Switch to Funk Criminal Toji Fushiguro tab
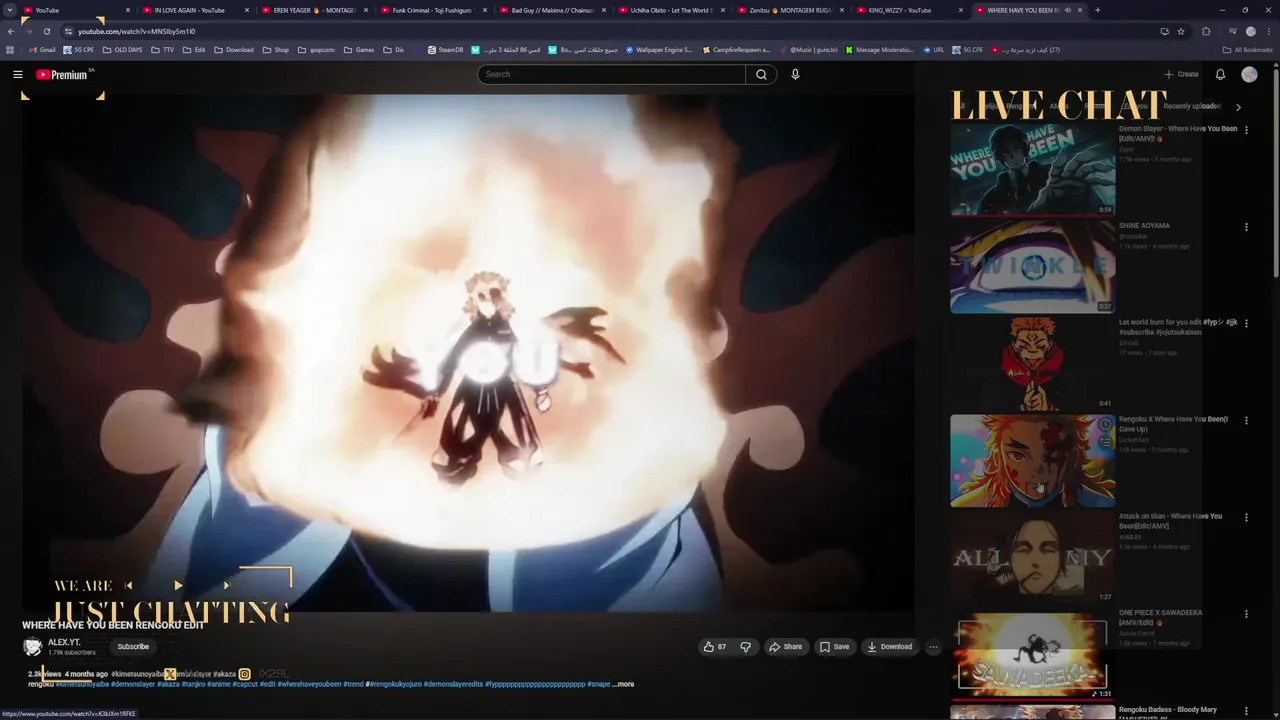Screen dimensions: 1280x720 (x=432, y=10)
